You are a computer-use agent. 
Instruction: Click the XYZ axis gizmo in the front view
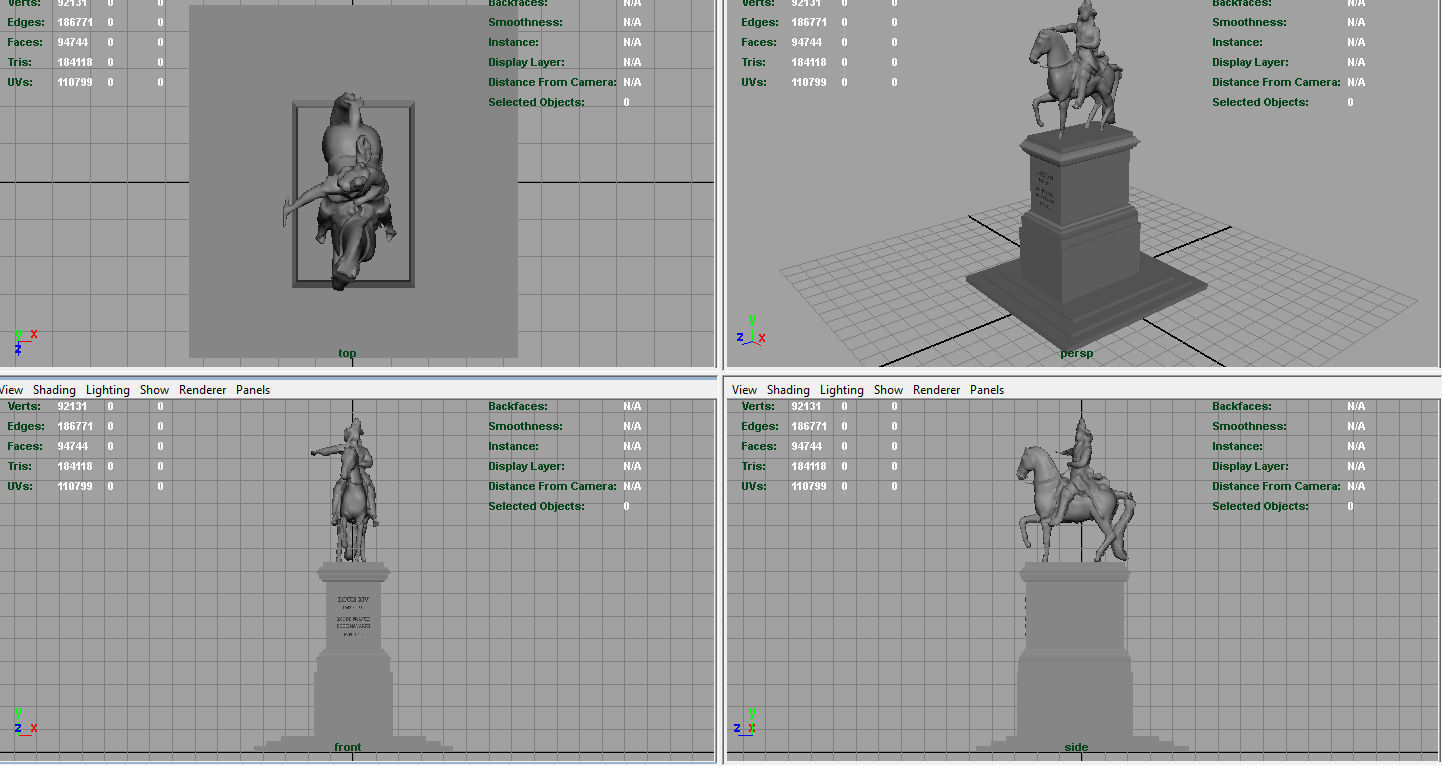[25, 722]
